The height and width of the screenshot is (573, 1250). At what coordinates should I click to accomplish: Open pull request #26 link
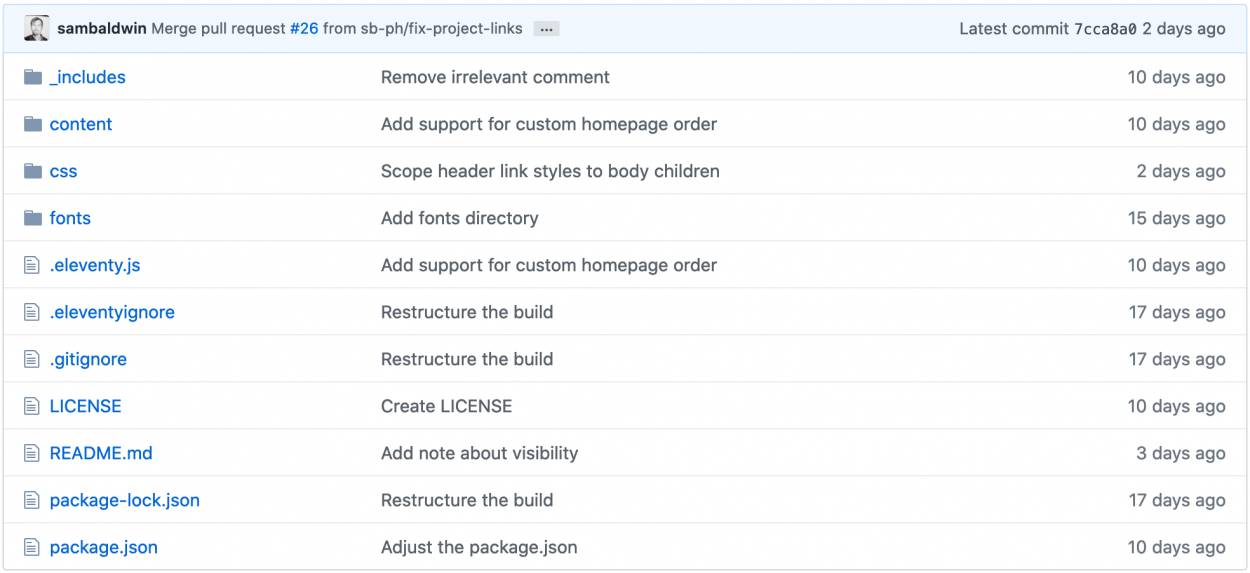coord(304,29)
